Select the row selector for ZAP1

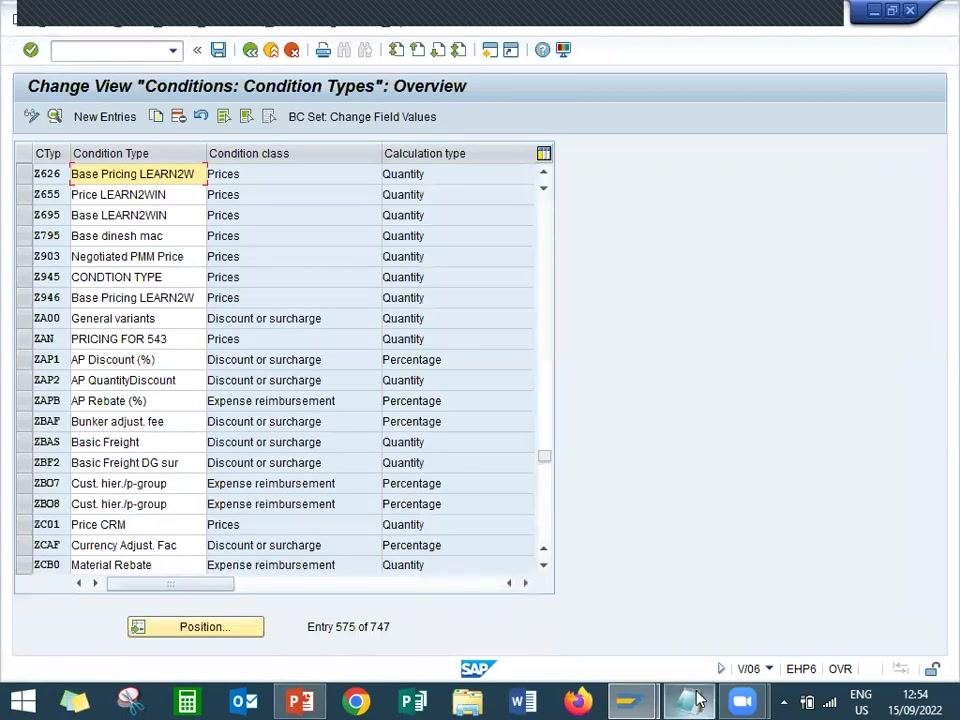click(24, 359)
